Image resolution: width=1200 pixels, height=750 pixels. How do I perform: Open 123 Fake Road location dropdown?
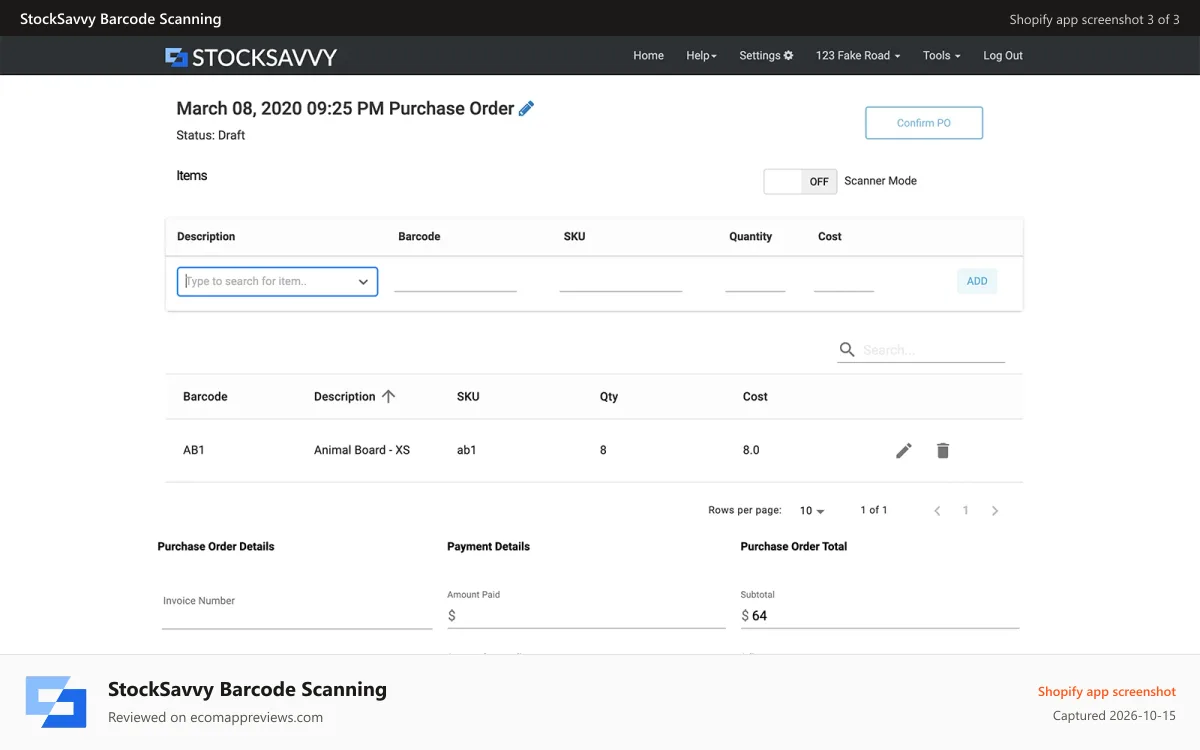pyautogui.click(x=858, y=56)
